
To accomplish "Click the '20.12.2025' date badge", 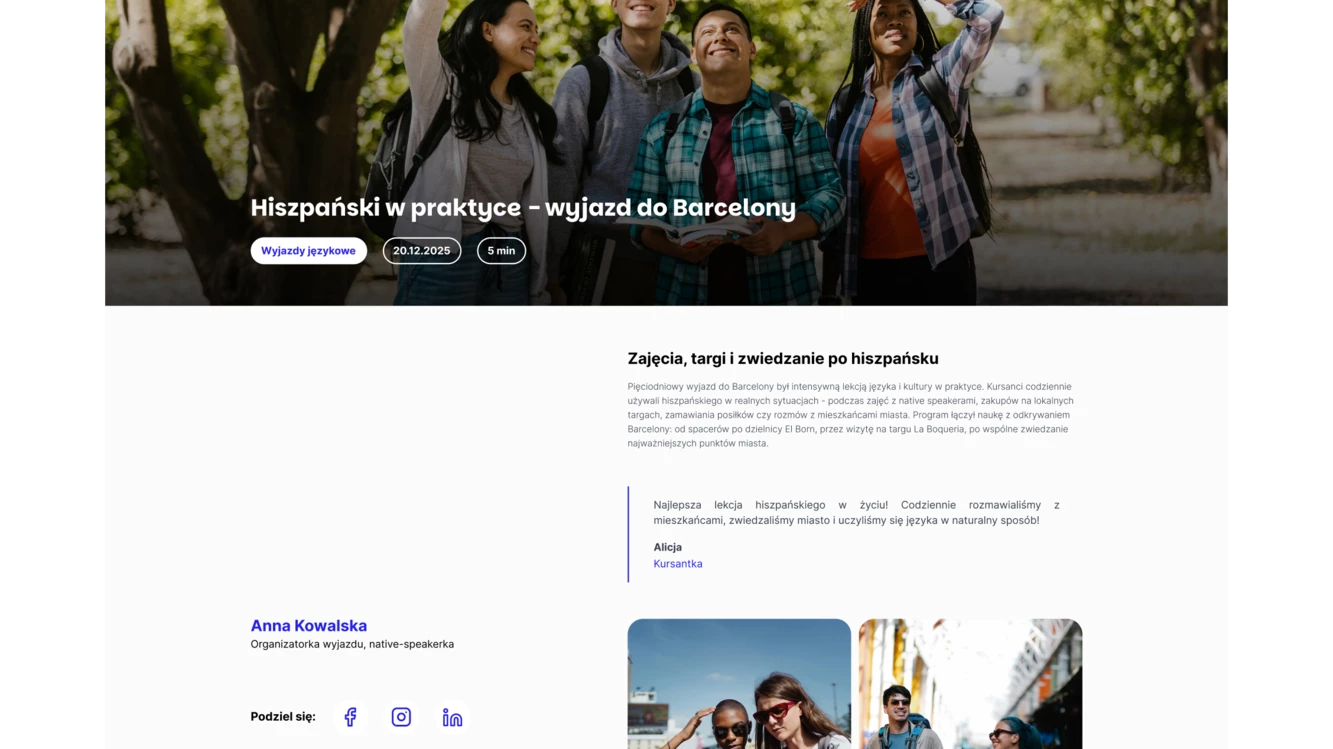I will (x=421, y=250).
